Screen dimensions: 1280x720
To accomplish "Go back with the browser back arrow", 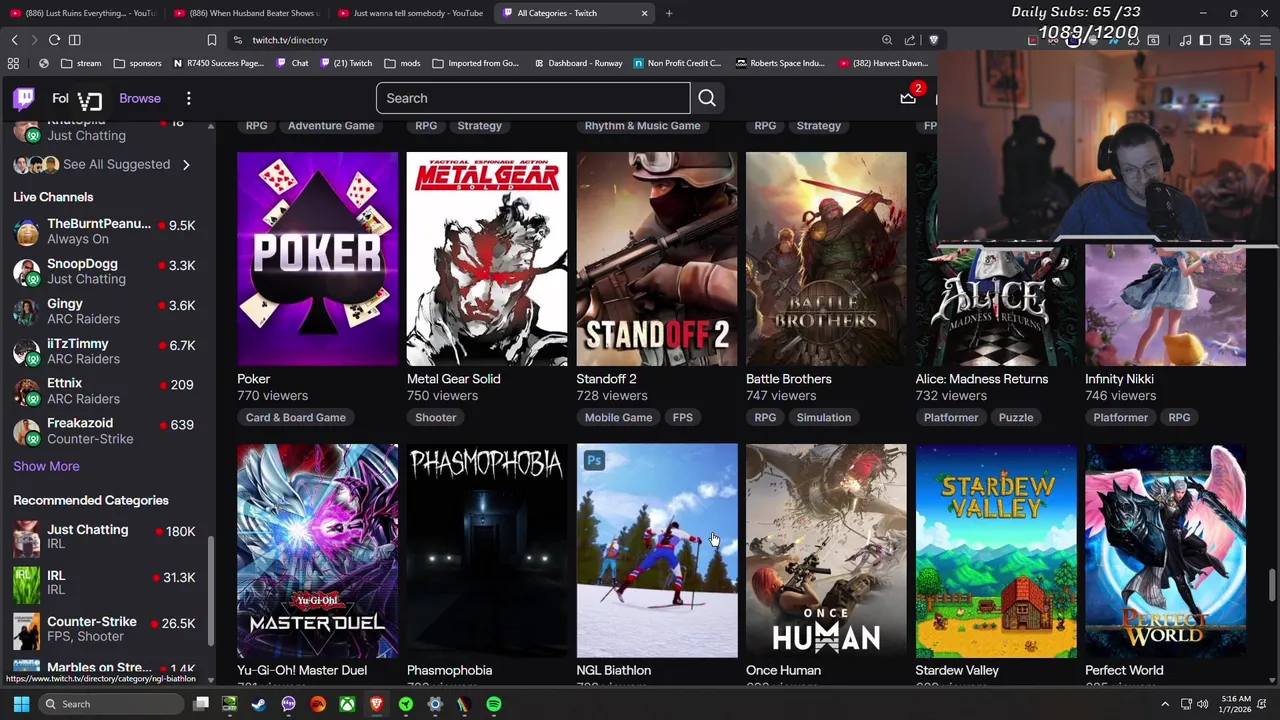I will point(14,40).
